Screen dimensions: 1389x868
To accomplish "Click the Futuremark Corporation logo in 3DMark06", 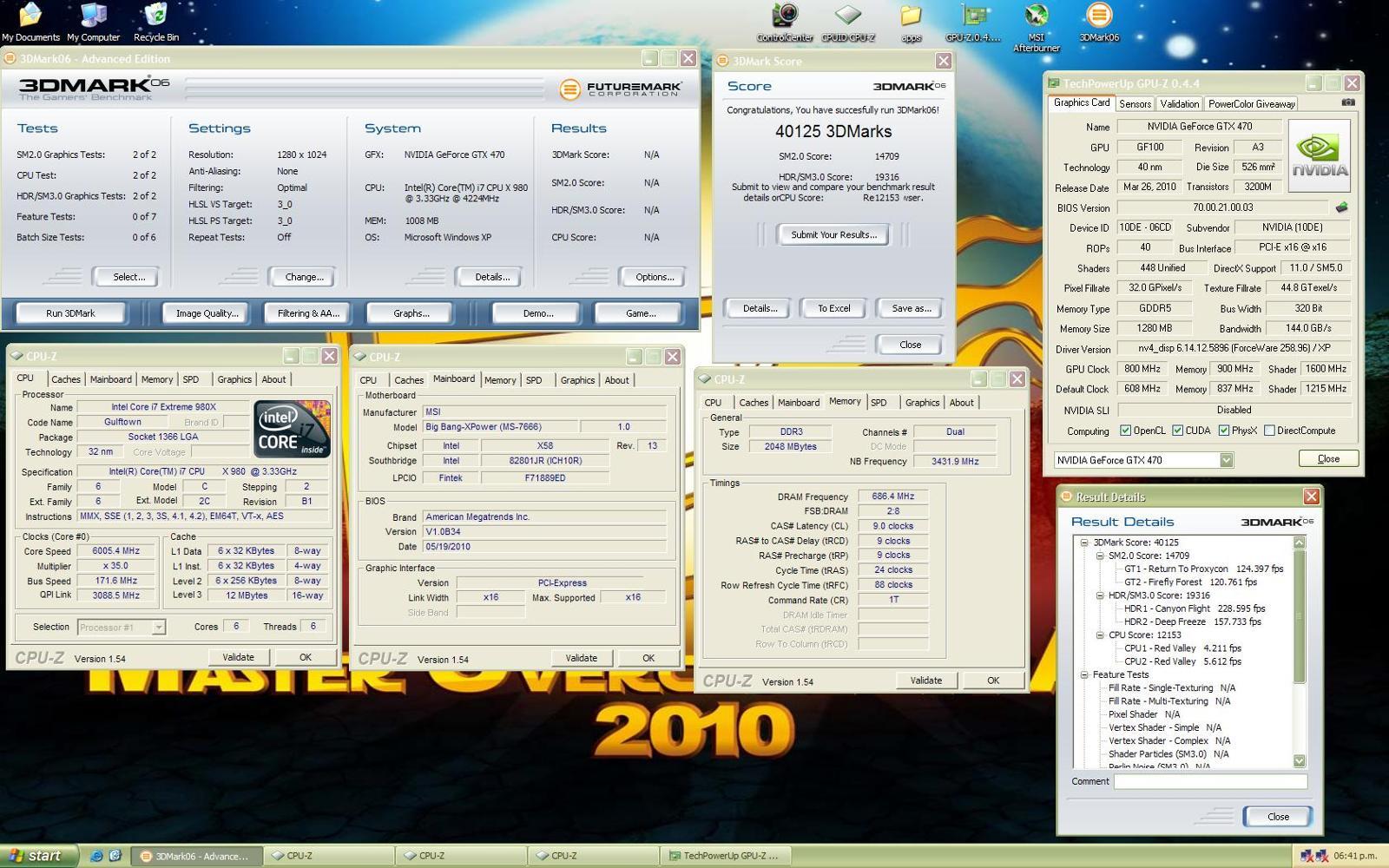I will (x=621, y=89).
